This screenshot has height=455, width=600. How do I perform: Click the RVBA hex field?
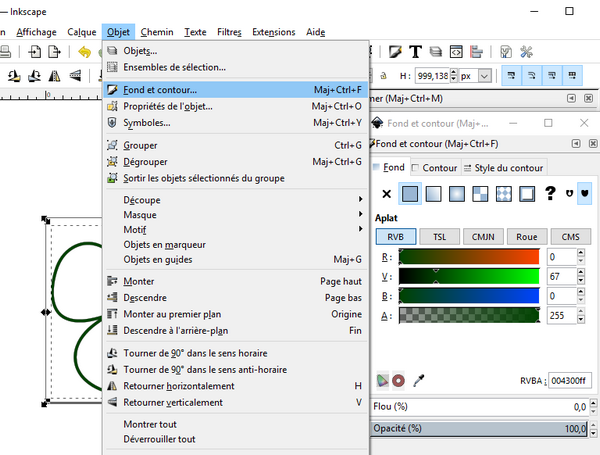pos(569,381)
